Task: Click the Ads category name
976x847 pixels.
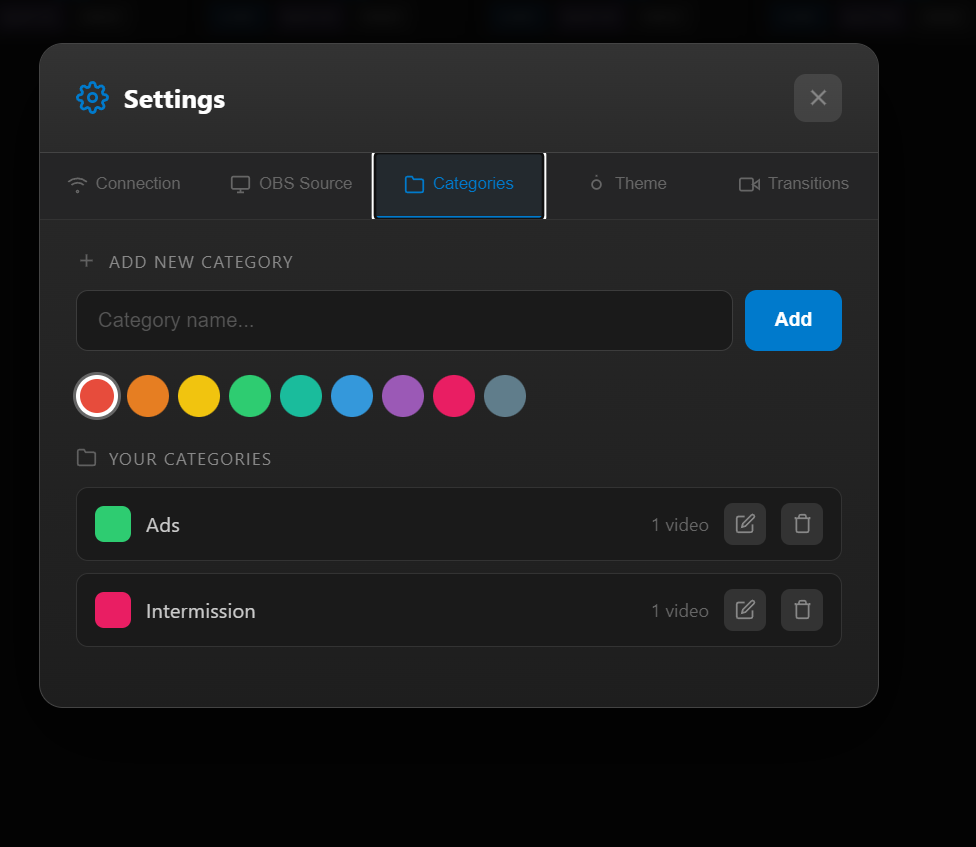Action: 162,525
